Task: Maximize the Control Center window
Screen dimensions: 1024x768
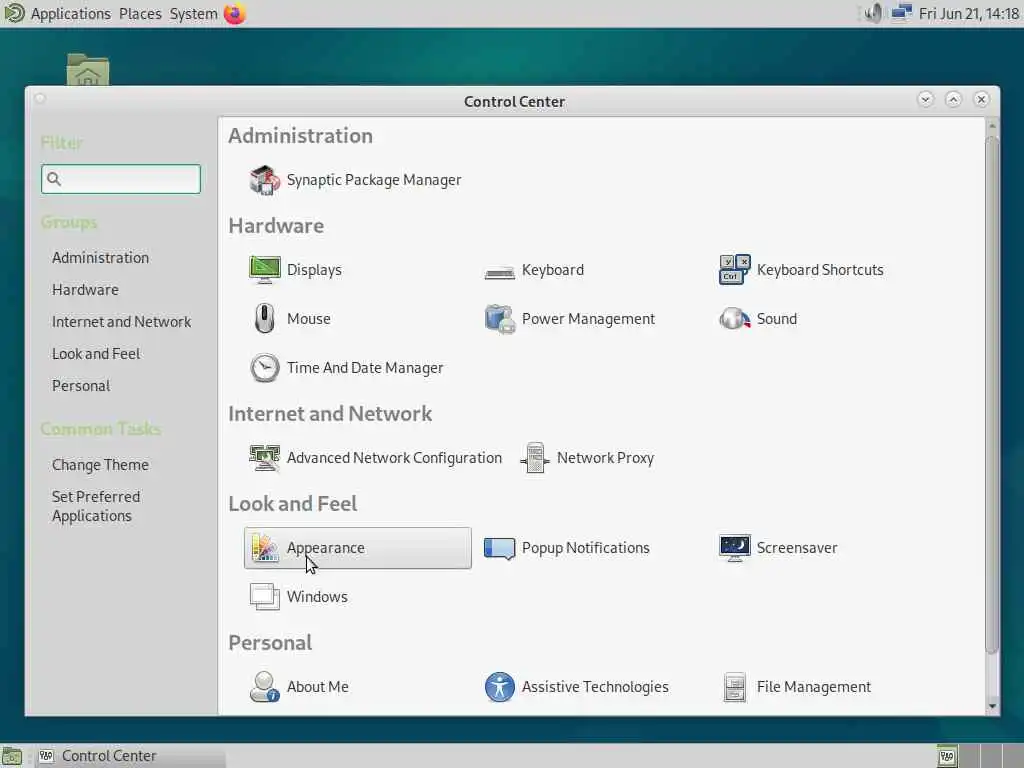Action: (x=953, y=99)
